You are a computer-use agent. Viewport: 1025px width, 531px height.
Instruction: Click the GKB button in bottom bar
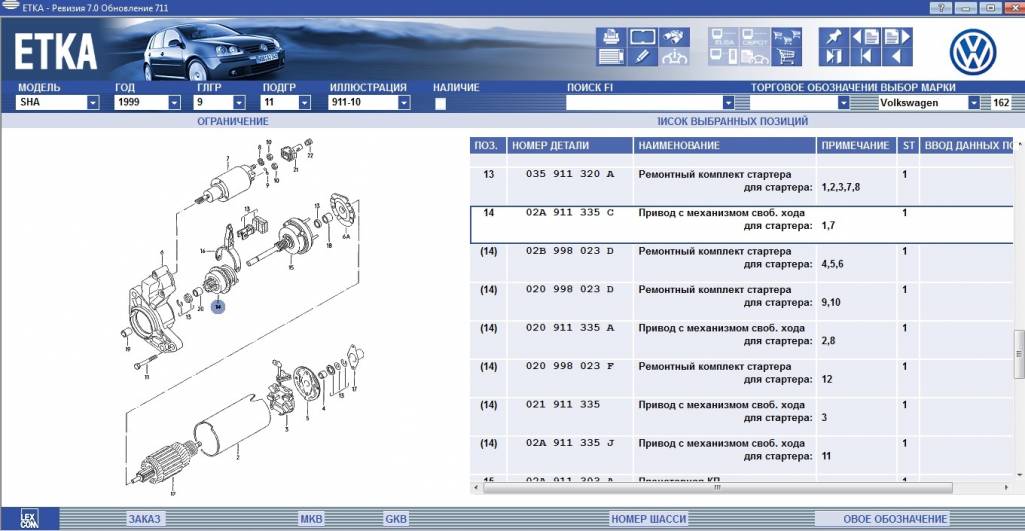(x=396, y=519)
